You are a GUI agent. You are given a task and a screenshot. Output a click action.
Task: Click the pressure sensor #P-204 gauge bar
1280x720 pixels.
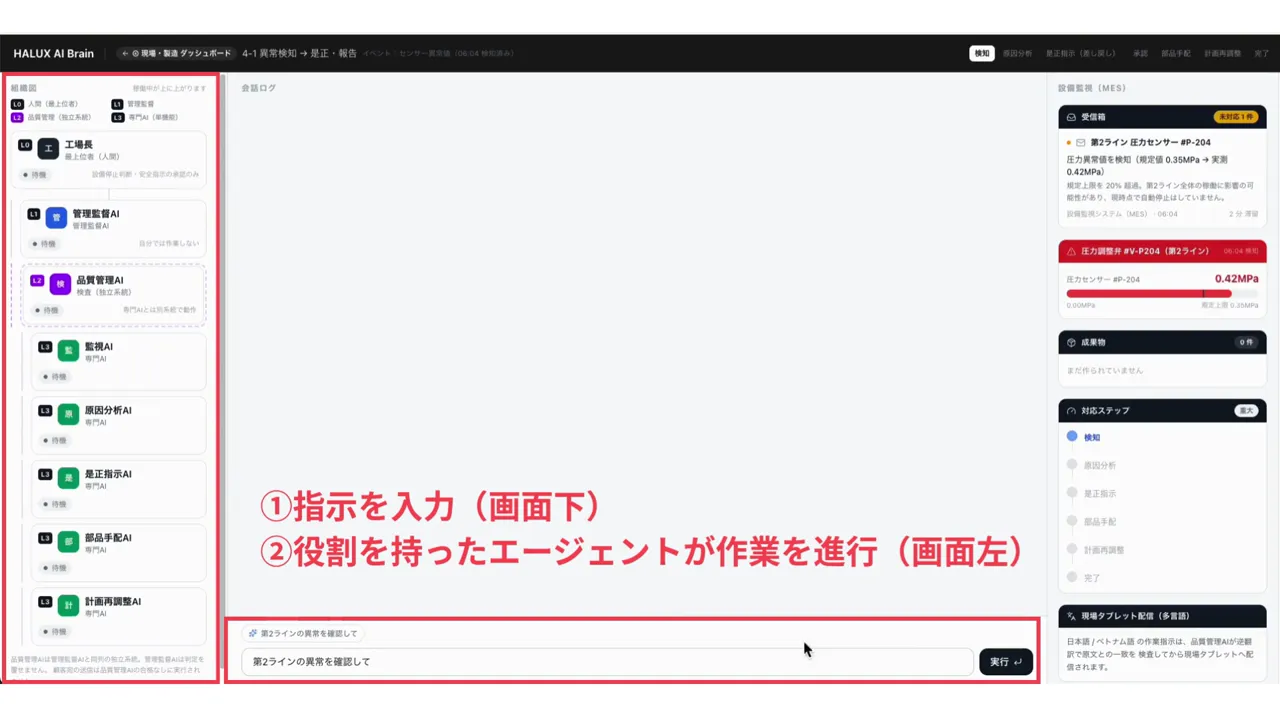pos(1162,294)
